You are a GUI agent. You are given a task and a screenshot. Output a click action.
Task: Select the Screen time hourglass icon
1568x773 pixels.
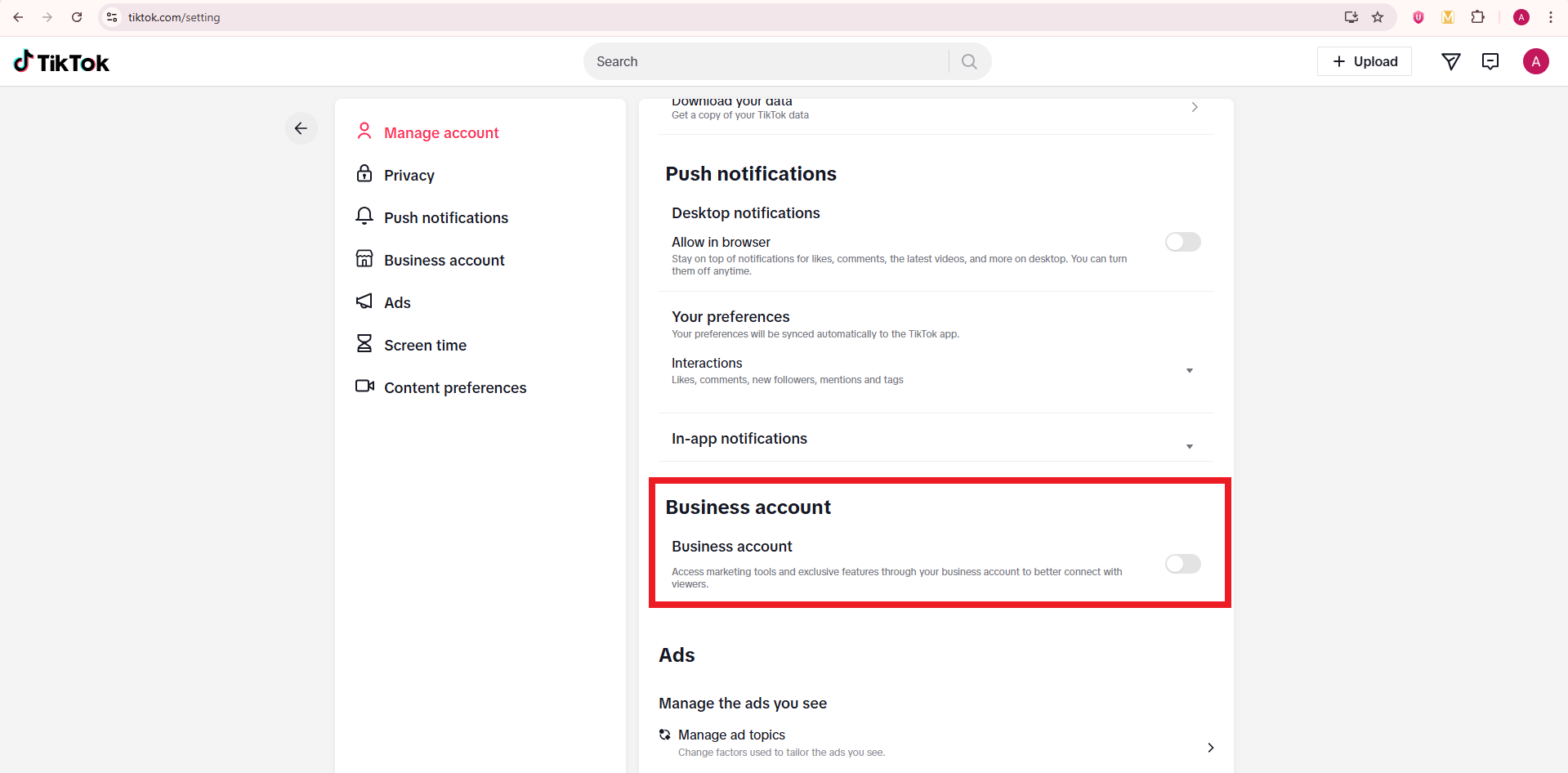tap(364, 344)
